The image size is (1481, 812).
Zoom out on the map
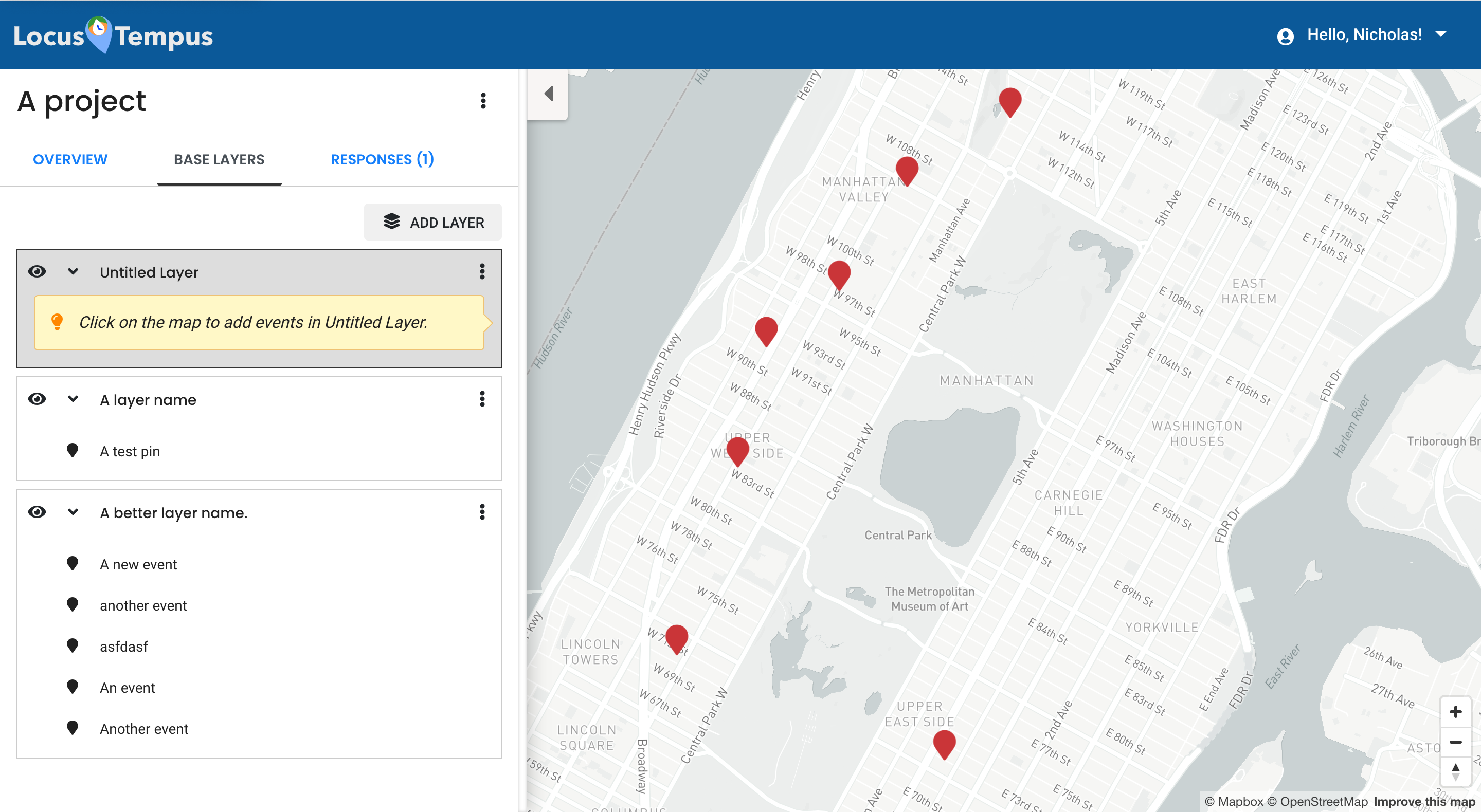point(1455,742)
